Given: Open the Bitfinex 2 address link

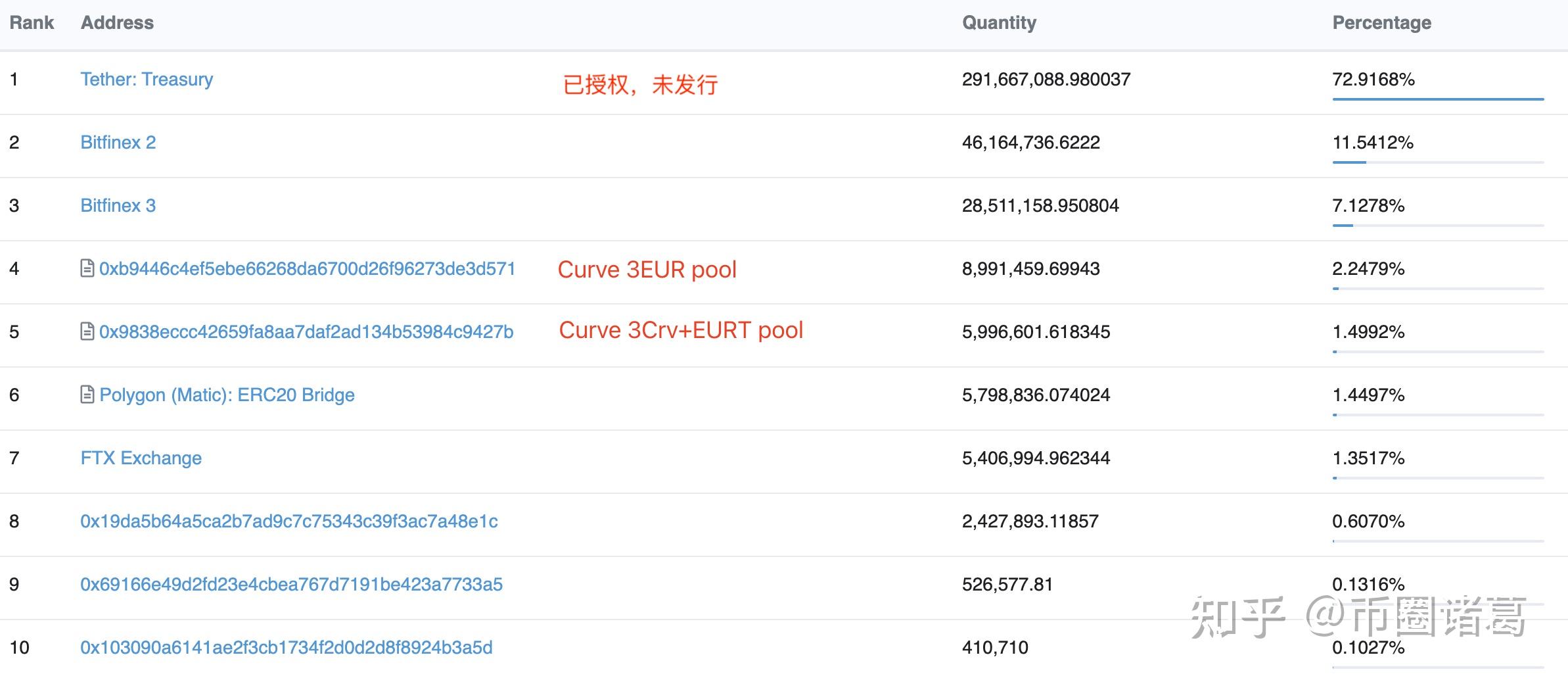Looking at the screenshot, I should pyautogui.click(x=118, y=143).
